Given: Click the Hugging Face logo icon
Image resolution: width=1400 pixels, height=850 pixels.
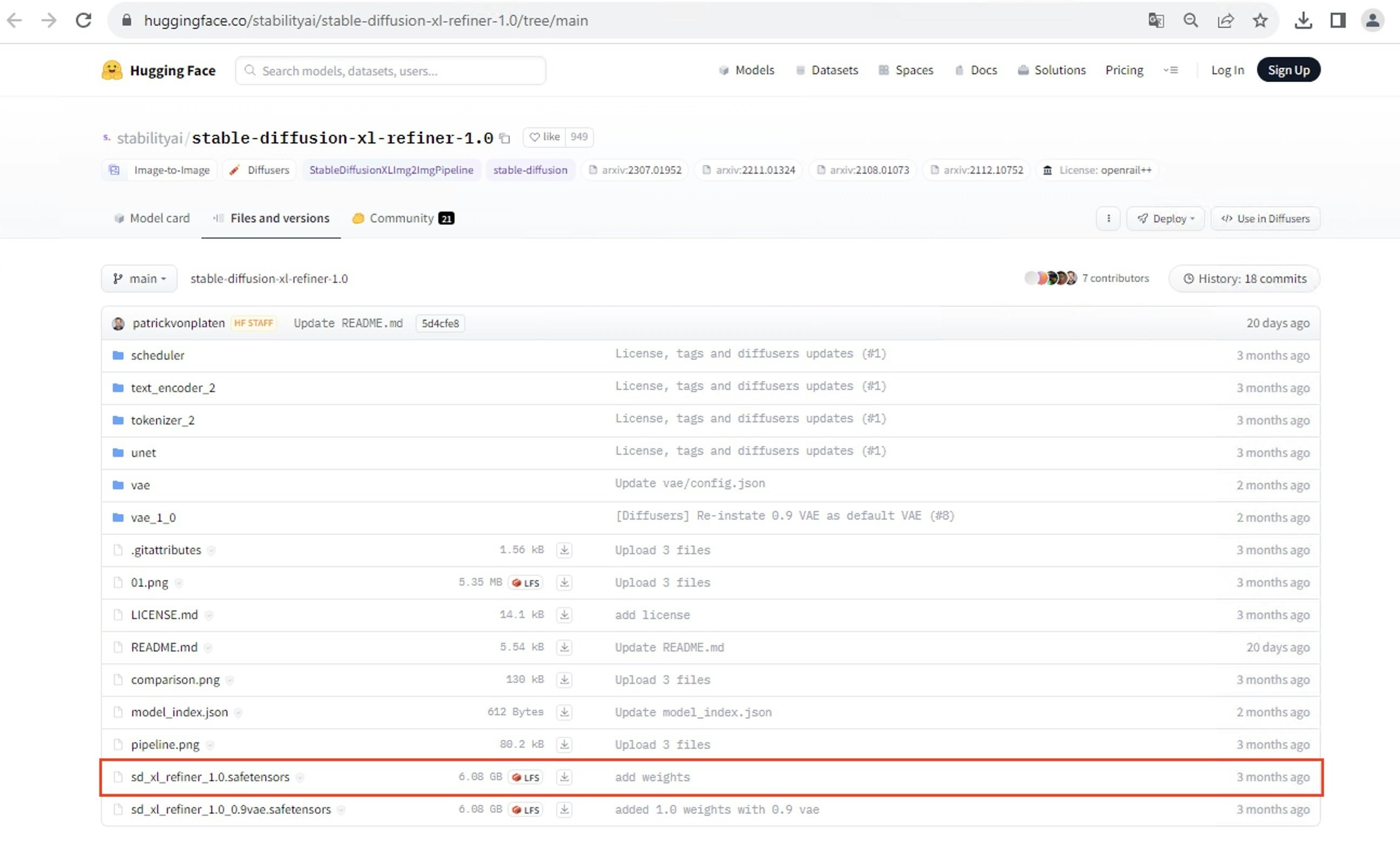Looking at the screenshot, I should tap(112, 70).
